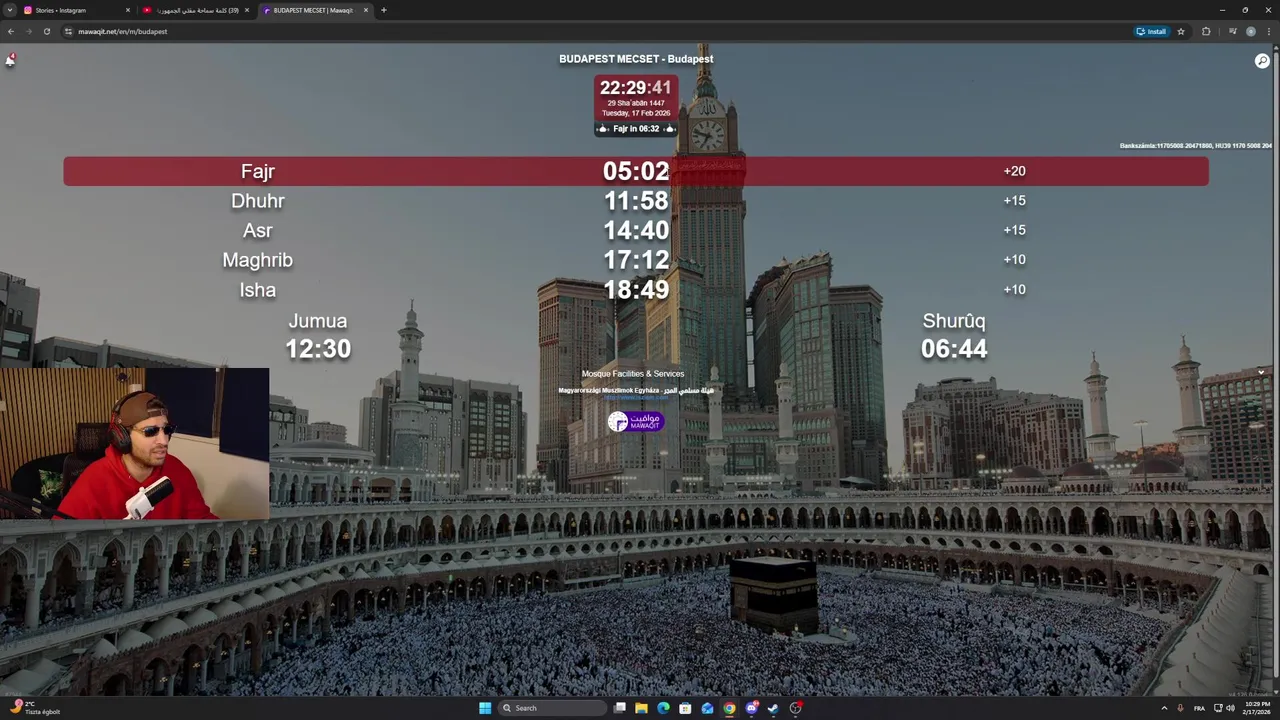Switch to the YouTube tab
The height and width of the screenshot is (720, 1280).
point(195,10)
